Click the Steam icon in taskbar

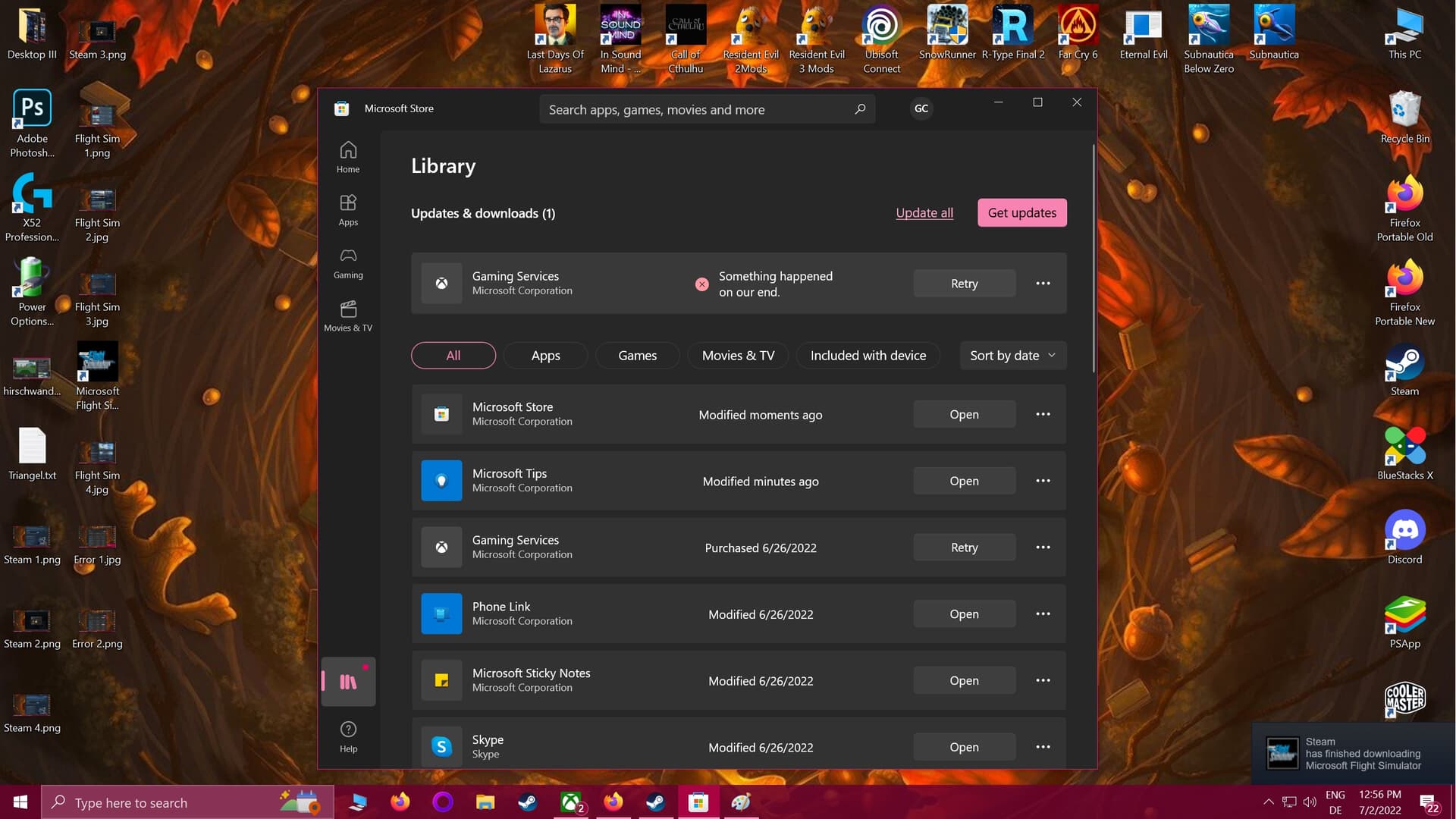pos(528,802)
